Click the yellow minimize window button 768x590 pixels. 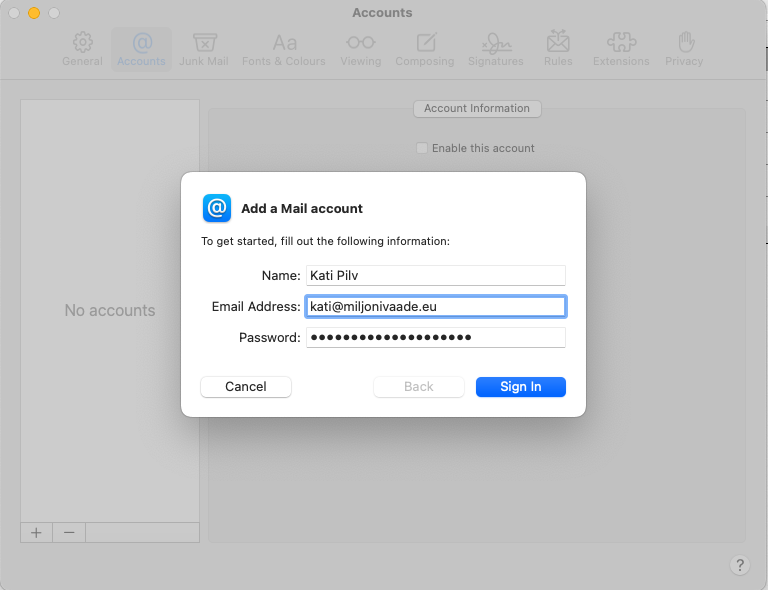[34, 13]
